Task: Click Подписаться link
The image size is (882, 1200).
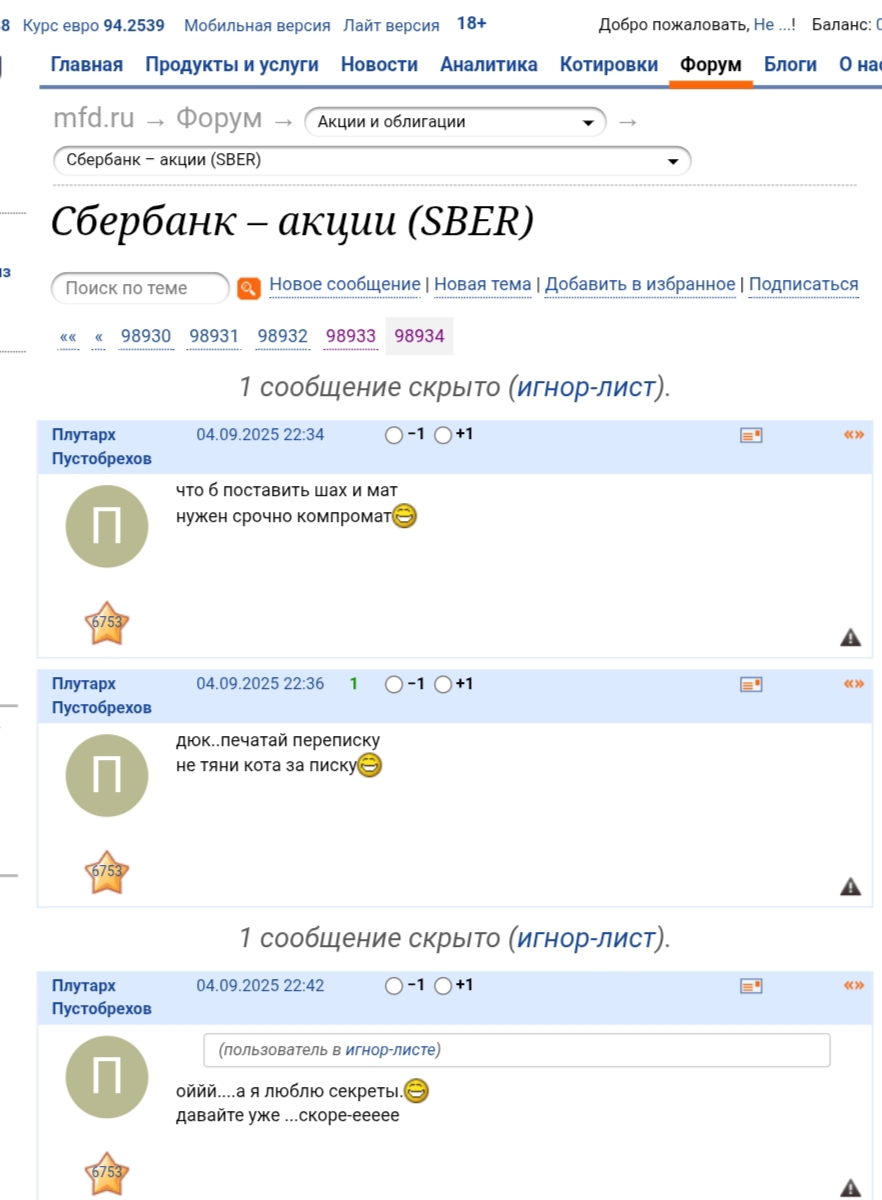Action: click(x=803, y=285)
